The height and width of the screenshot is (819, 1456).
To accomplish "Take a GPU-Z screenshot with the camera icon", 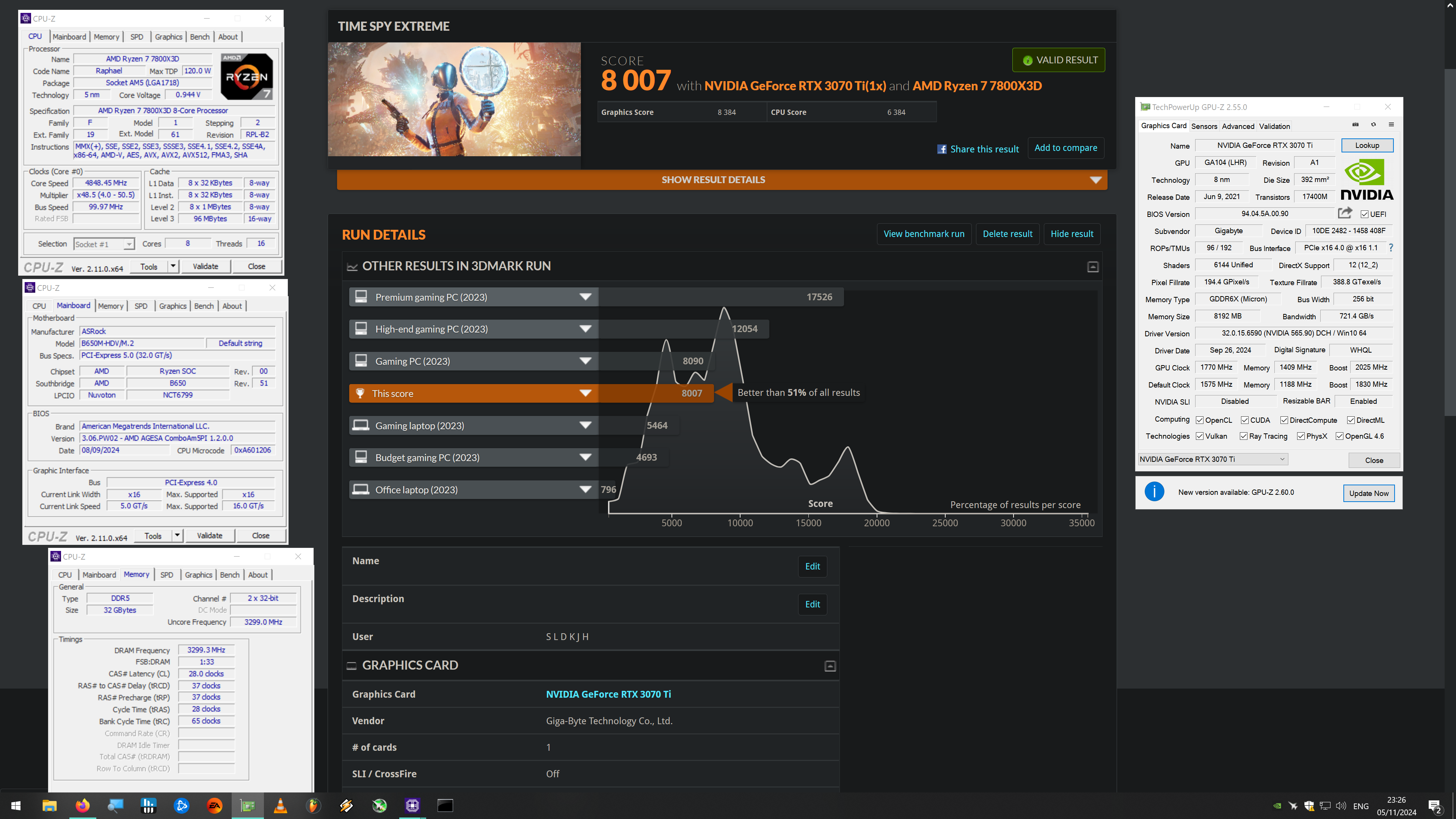I will coord(1356,125).
